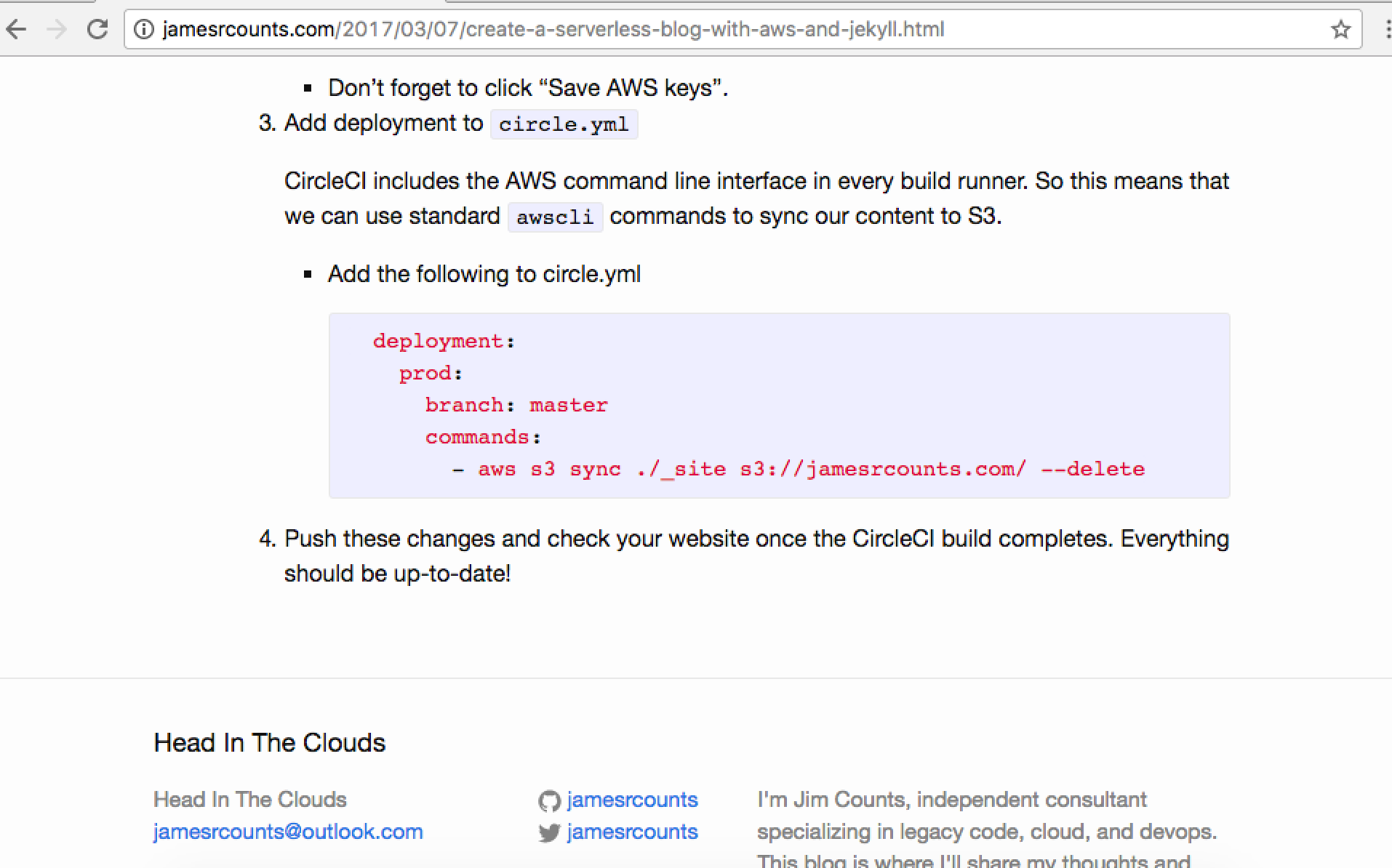Click the Twitter bird icon in footer

[549, 833]
